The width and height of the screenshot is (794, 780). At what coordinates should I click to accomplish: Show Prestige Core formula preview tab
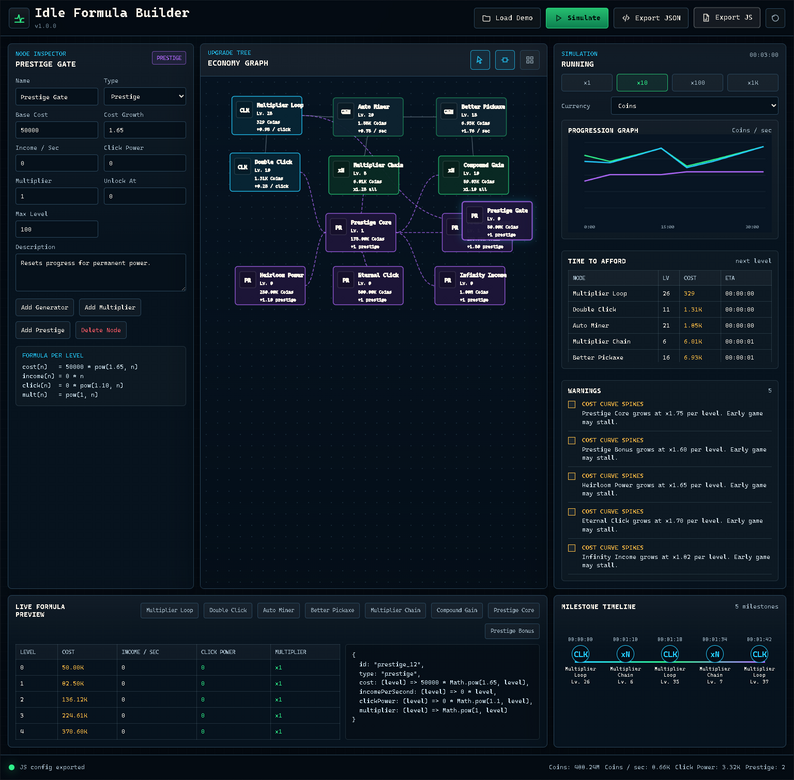click(x=514, y=610)
